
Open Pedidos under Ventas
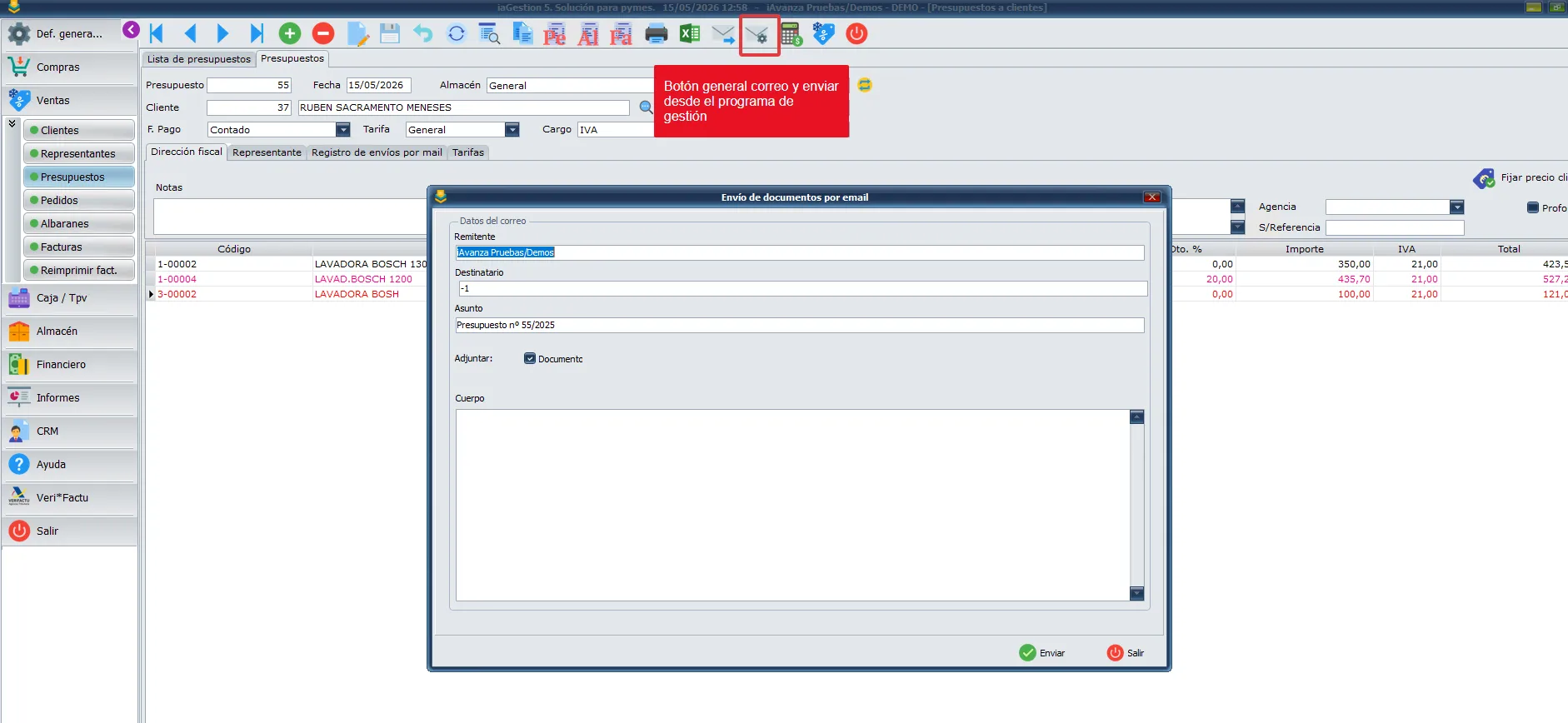[79, 201]
